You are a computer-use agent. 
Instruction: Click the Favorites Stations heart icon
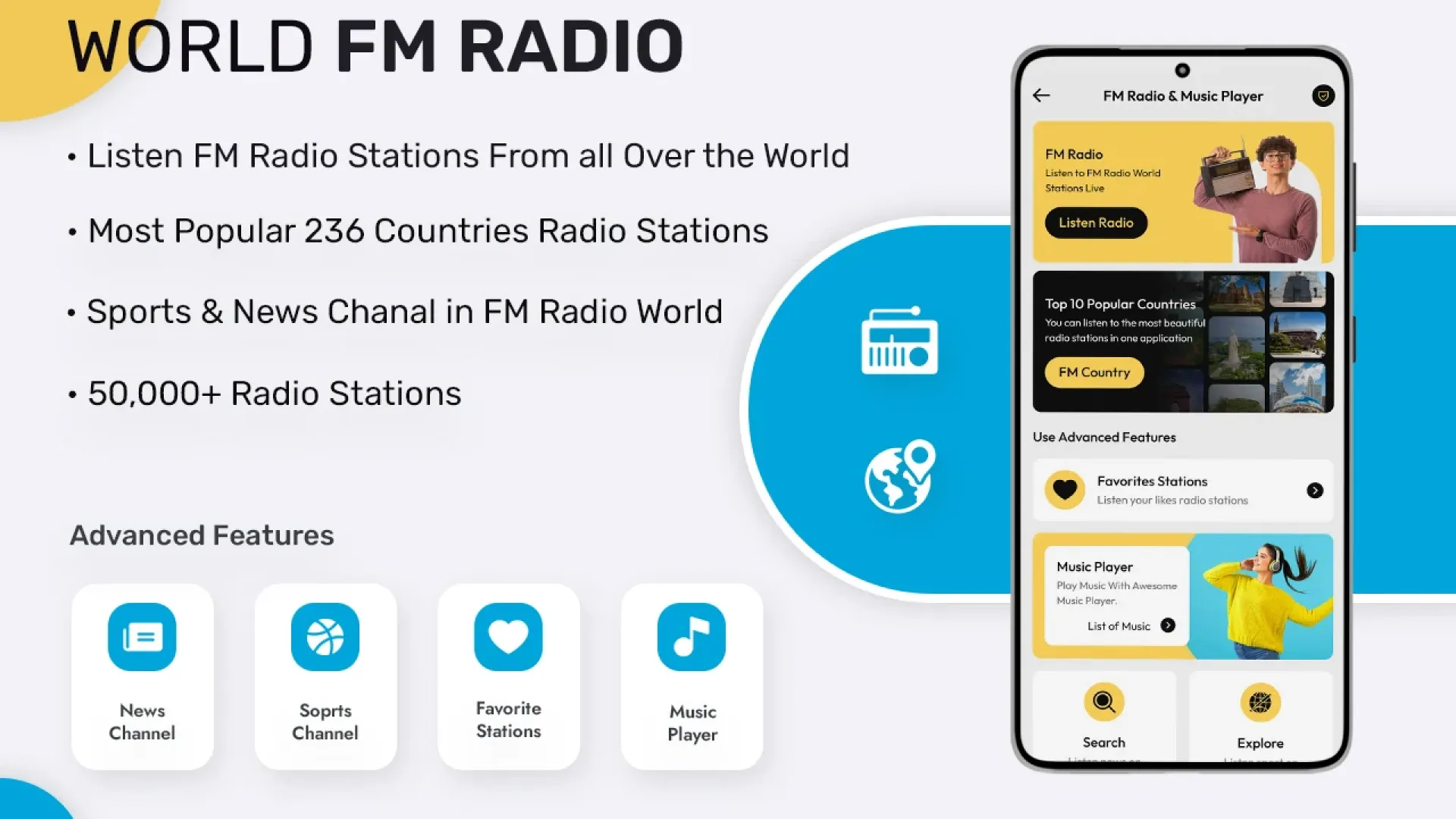pos(1064,489)
